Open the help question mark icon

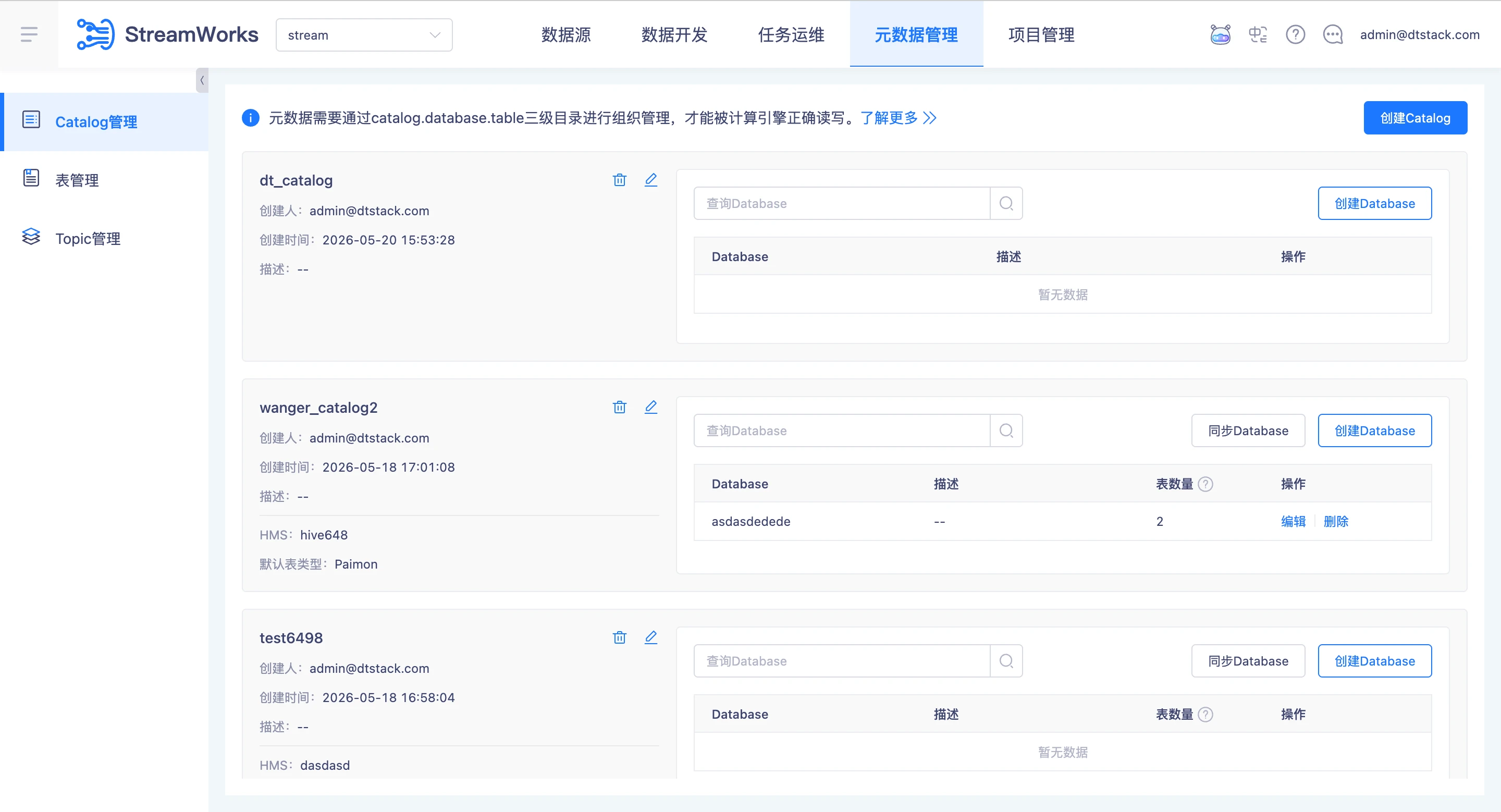pyautogui.click(x=1295, y=34)
